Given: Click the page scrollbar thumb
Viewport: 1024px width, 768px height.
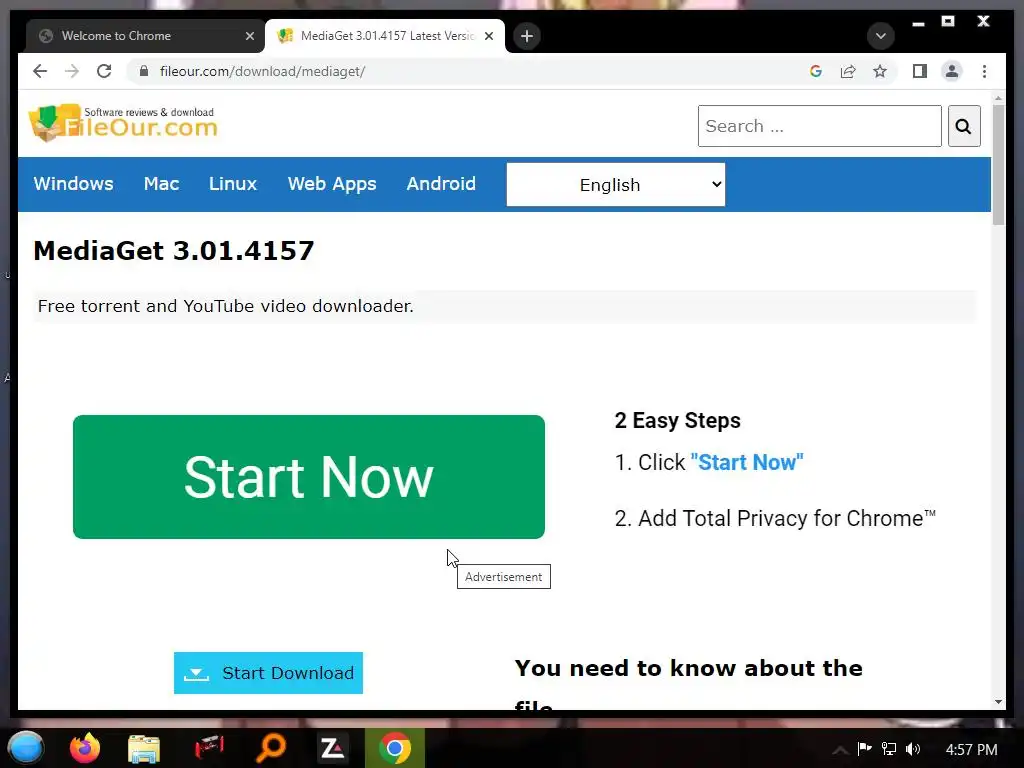Looking at the screenshot, I should 998,165.
